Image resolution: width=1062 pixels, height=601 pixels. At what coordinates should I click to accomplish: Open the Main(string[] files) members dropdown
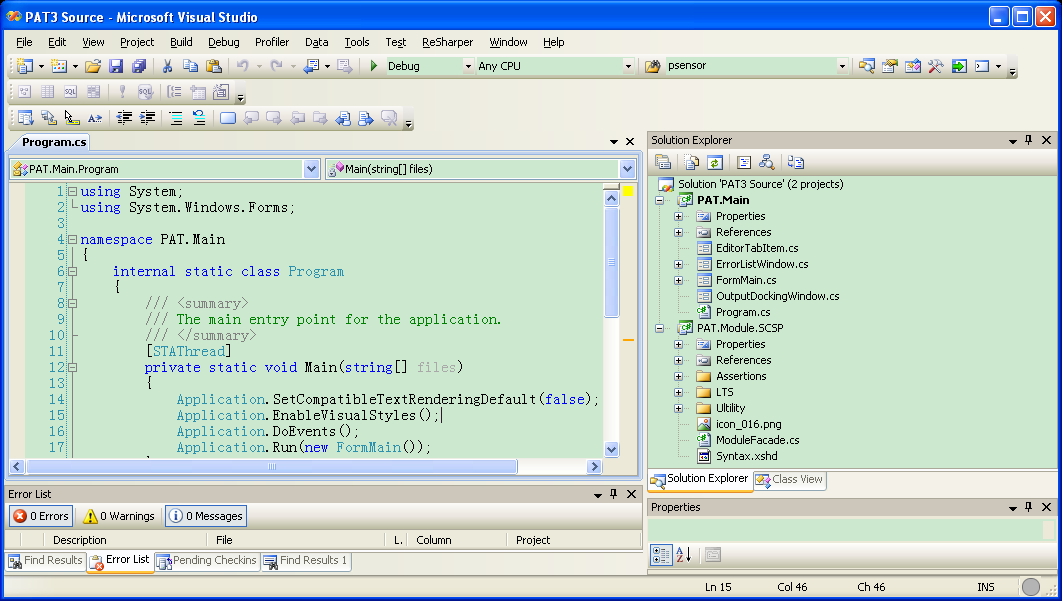coord(627,169)
